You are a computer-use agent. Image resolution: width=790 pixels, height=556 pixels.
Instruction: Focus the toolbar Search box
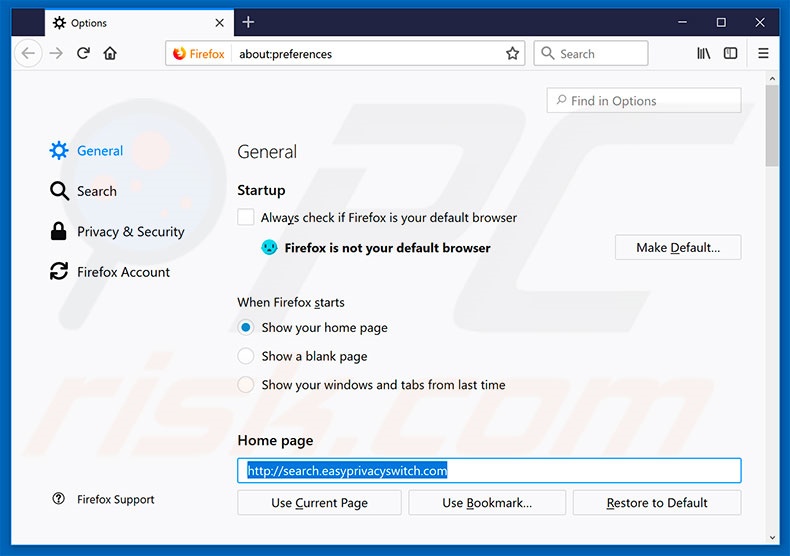click(x=591, y=53)
